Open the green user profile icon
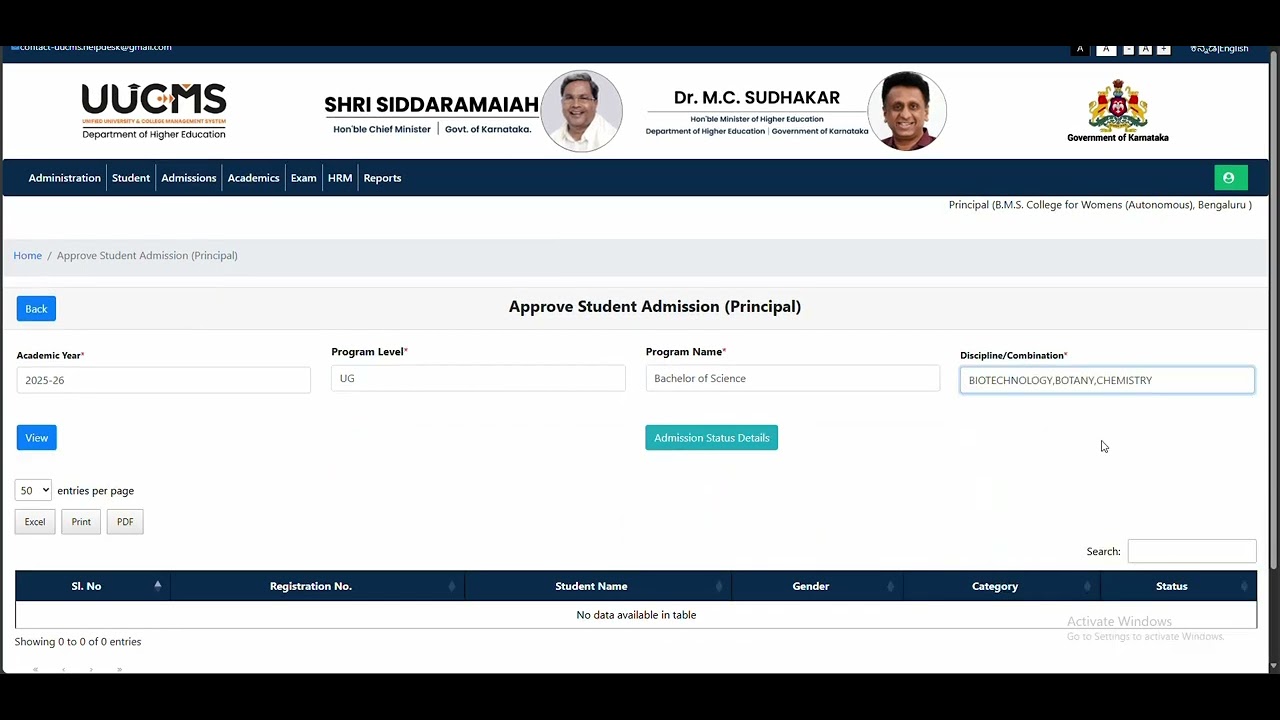This screenshot has height=720, width=1280. coord(1230,178)
